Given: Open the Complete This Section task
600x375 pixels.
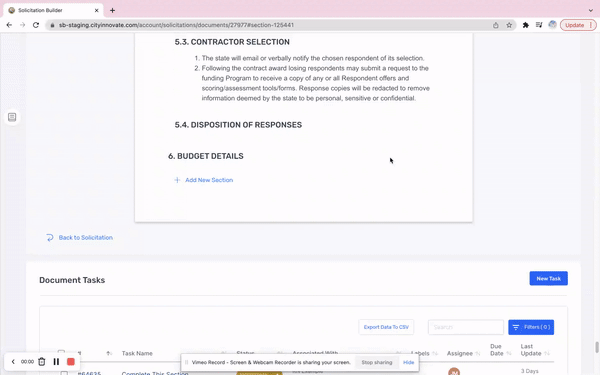Looking at the screenshot, I should click(x=155, y=373).
